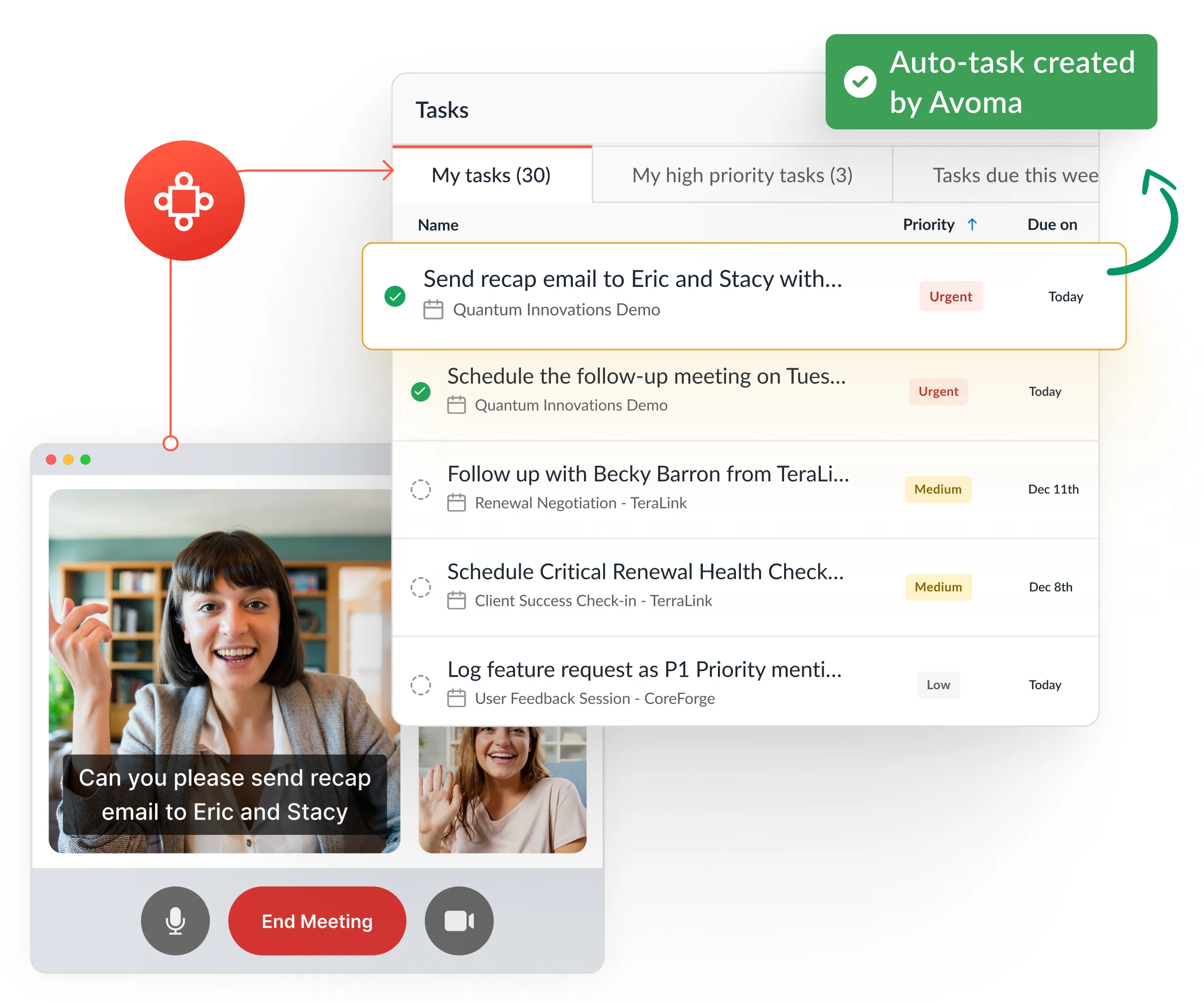
Task: Select the waving participant video thumbnail
Action: point(502,789)
